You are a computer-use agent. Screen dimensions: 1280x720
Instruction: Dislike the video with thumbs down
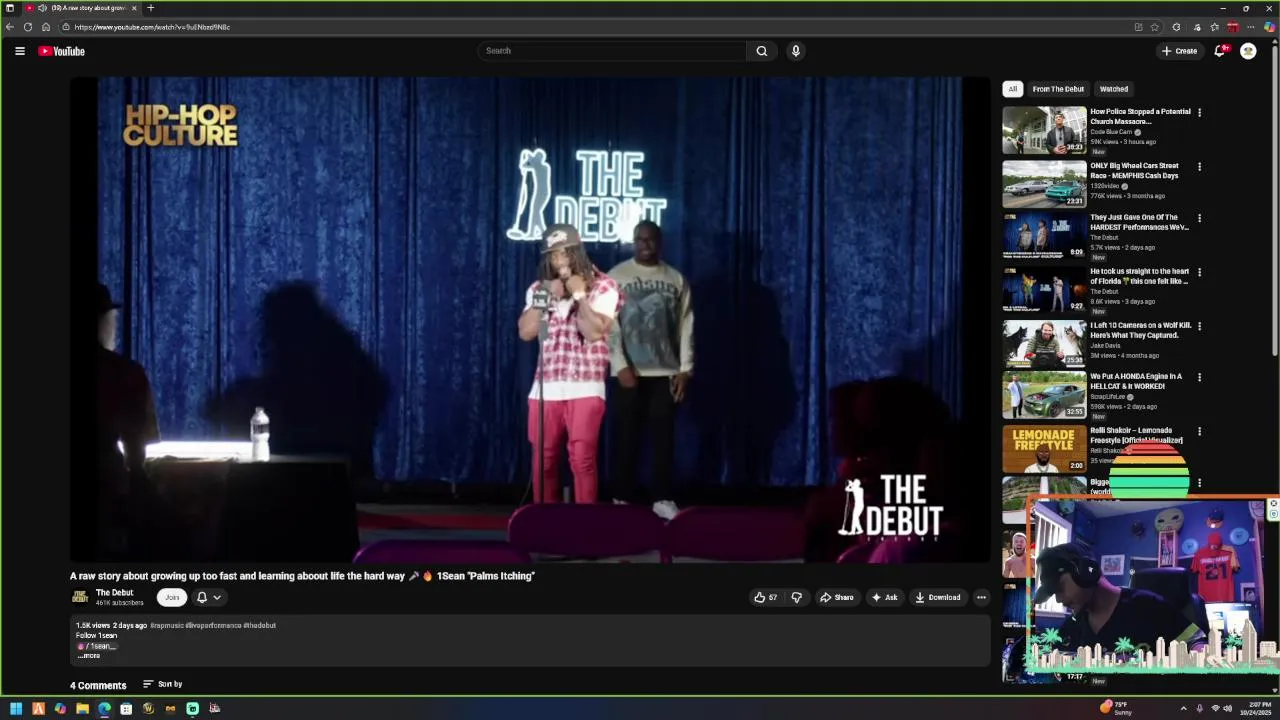coord(796,597)
